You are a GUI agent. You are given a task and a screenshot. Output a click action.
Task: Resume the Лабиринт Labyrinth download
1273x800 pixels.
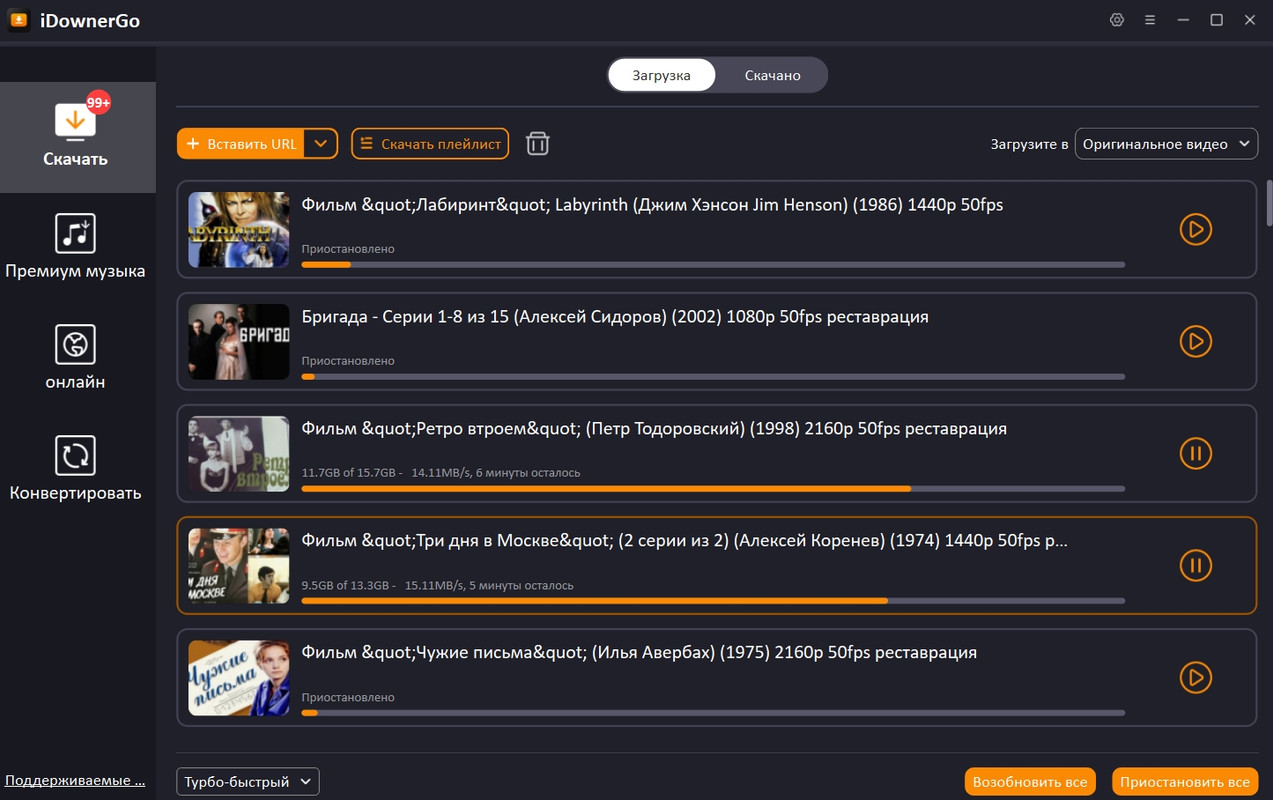click(1195, 230)
